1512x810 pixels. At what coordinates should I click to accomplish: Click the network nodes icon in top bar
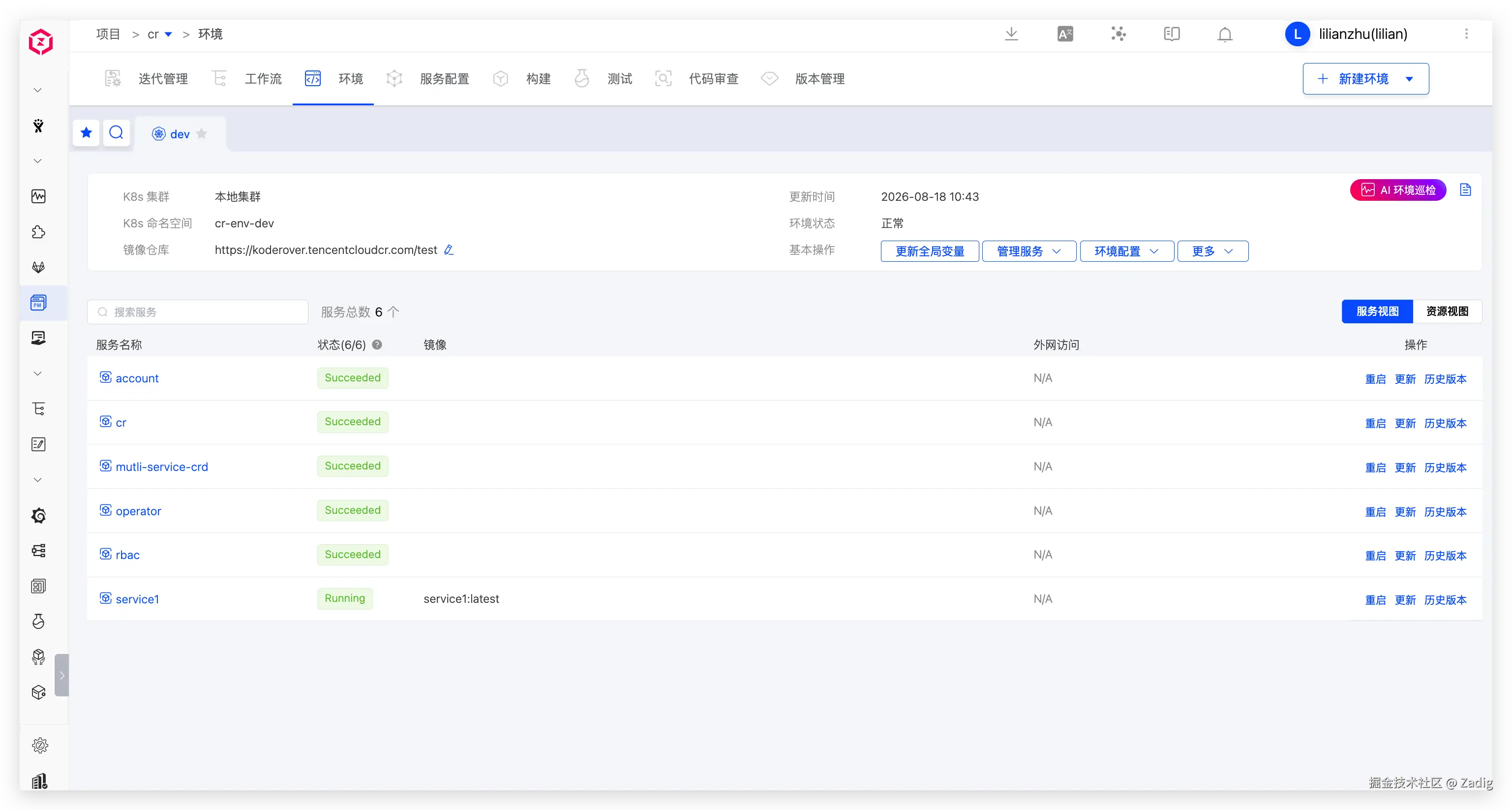point(1118,34)
